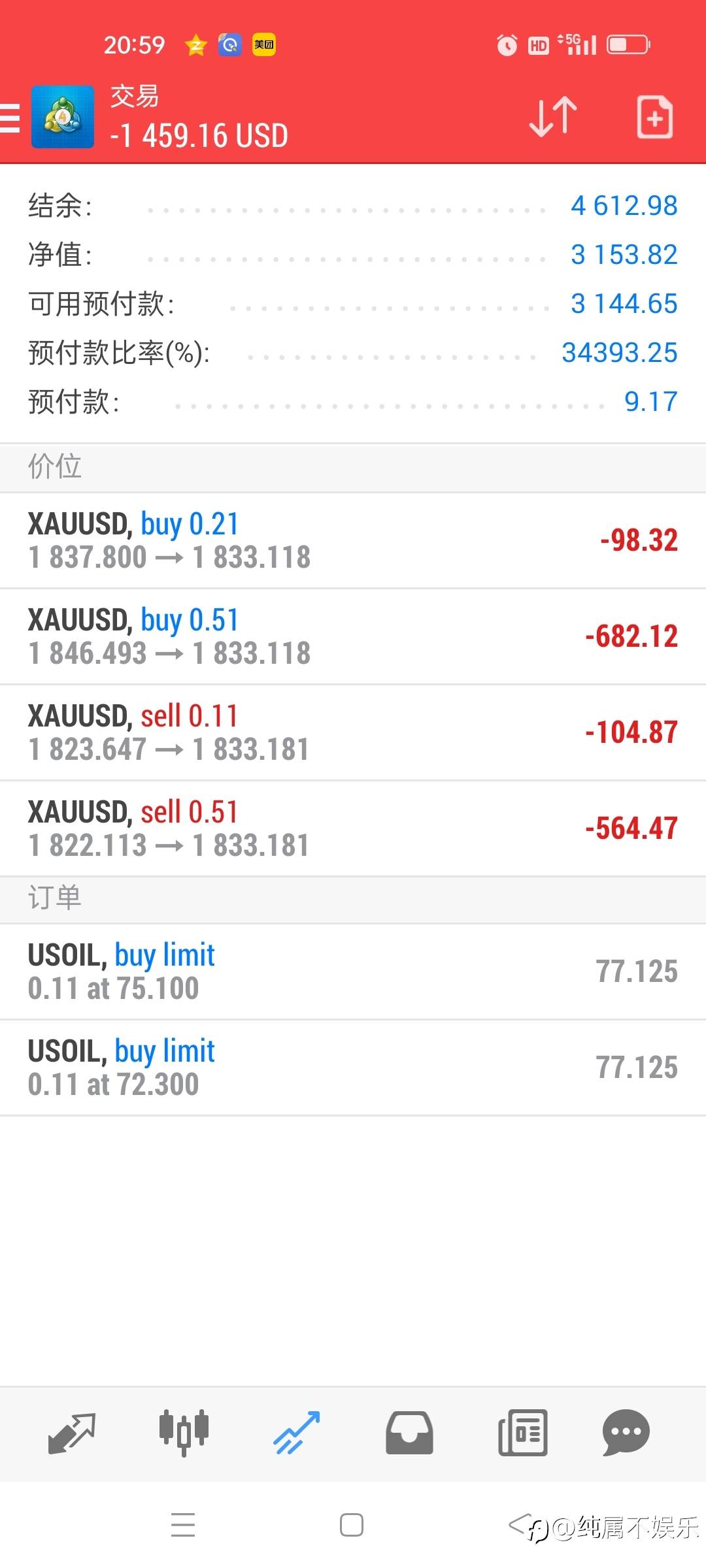Open XAUUSD sell 0.11 position row

(353, 732)
